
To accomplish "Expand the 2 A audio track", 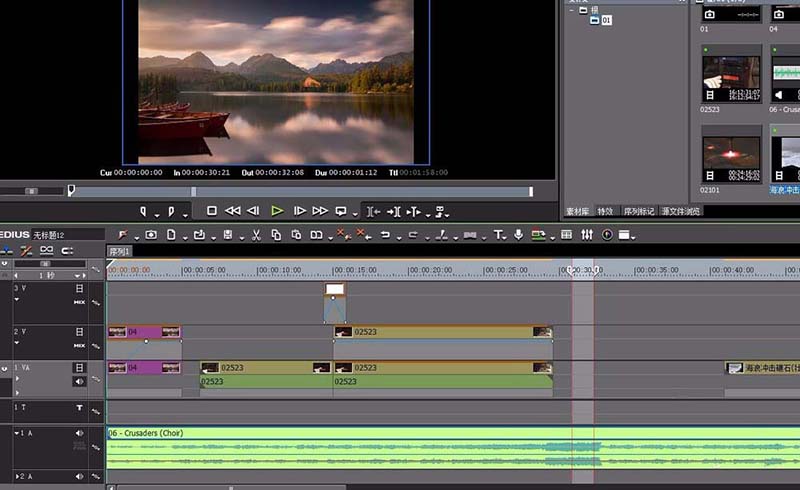I will 17,476.
